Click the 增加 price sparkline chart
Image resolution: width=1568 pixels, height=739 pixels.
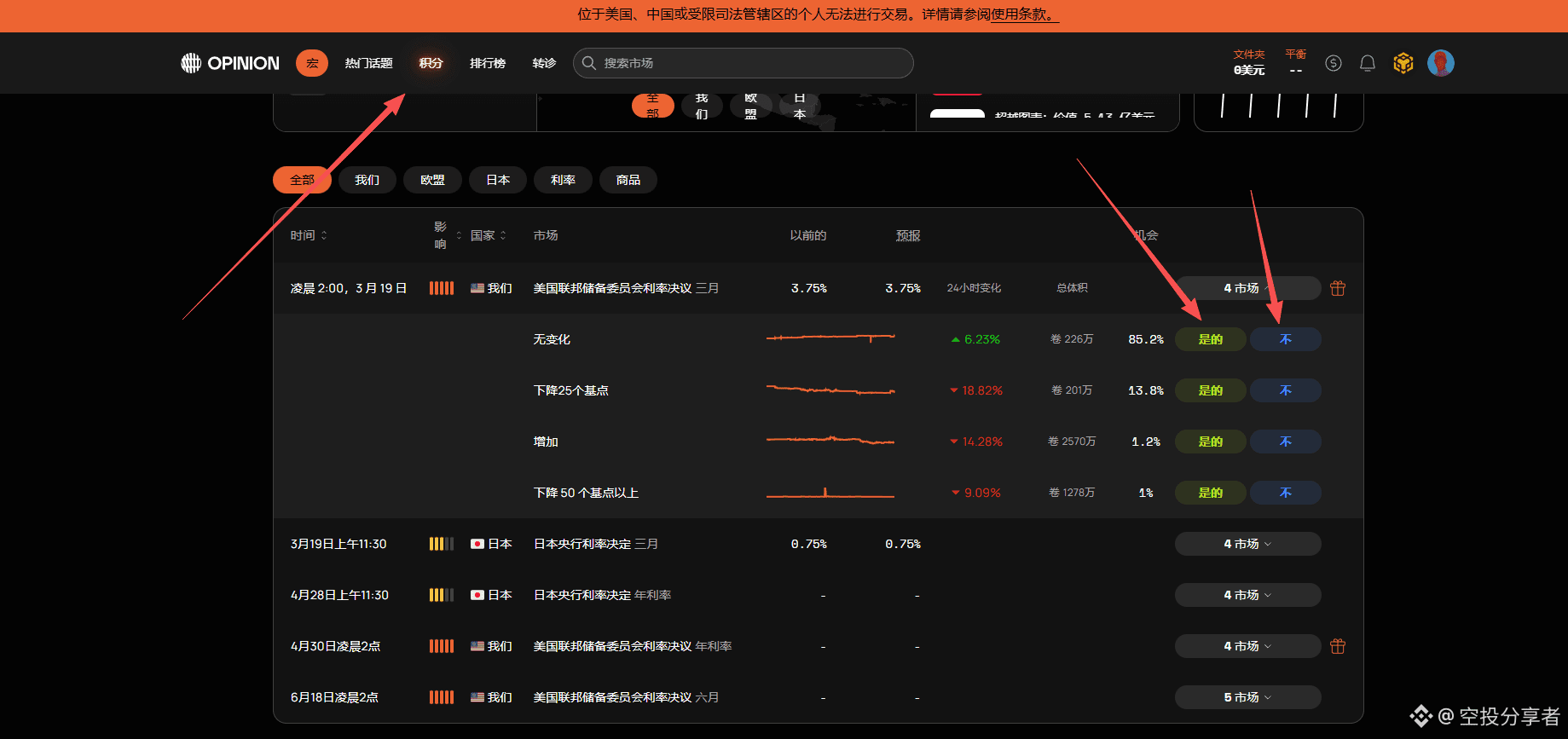pos(830,441)
